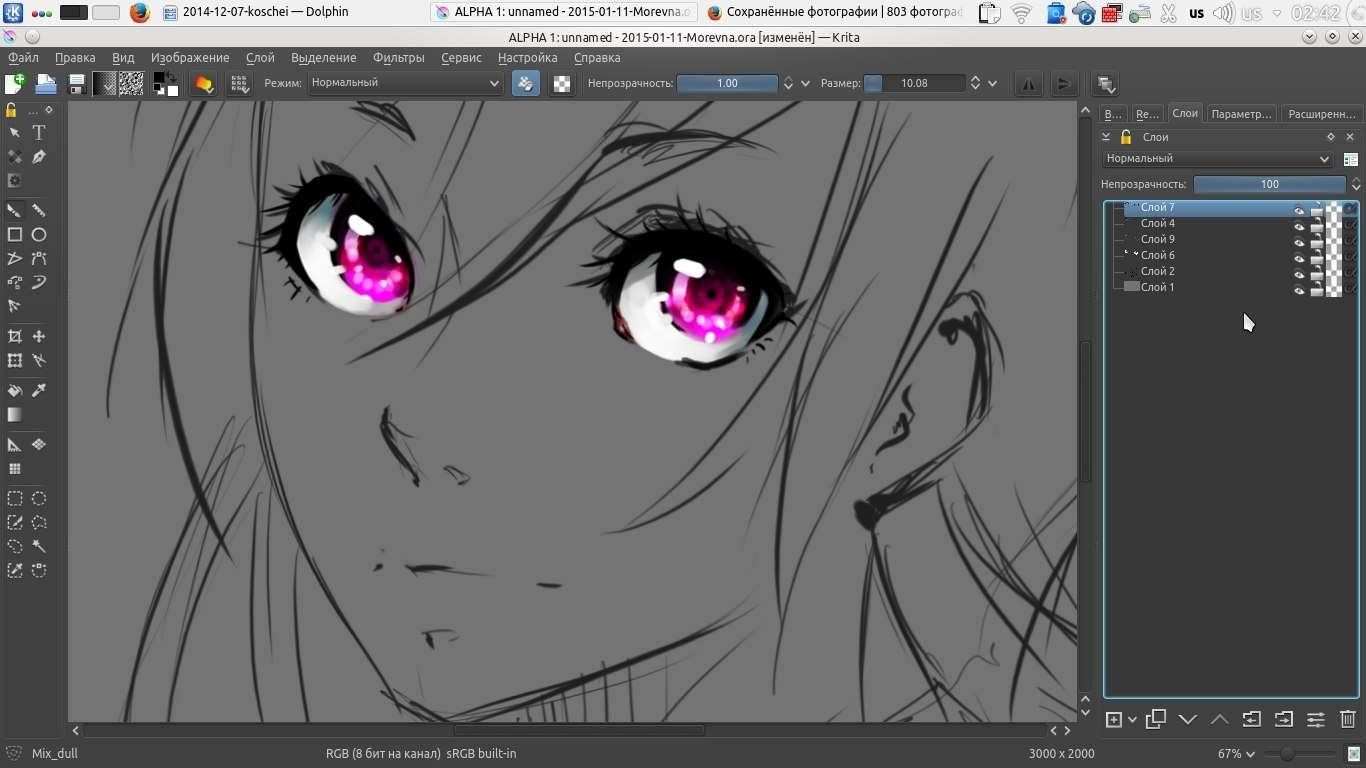Save the document with the floppy disk icon
Viewport: 1366px width, 768px height.
tap(76, 84)
